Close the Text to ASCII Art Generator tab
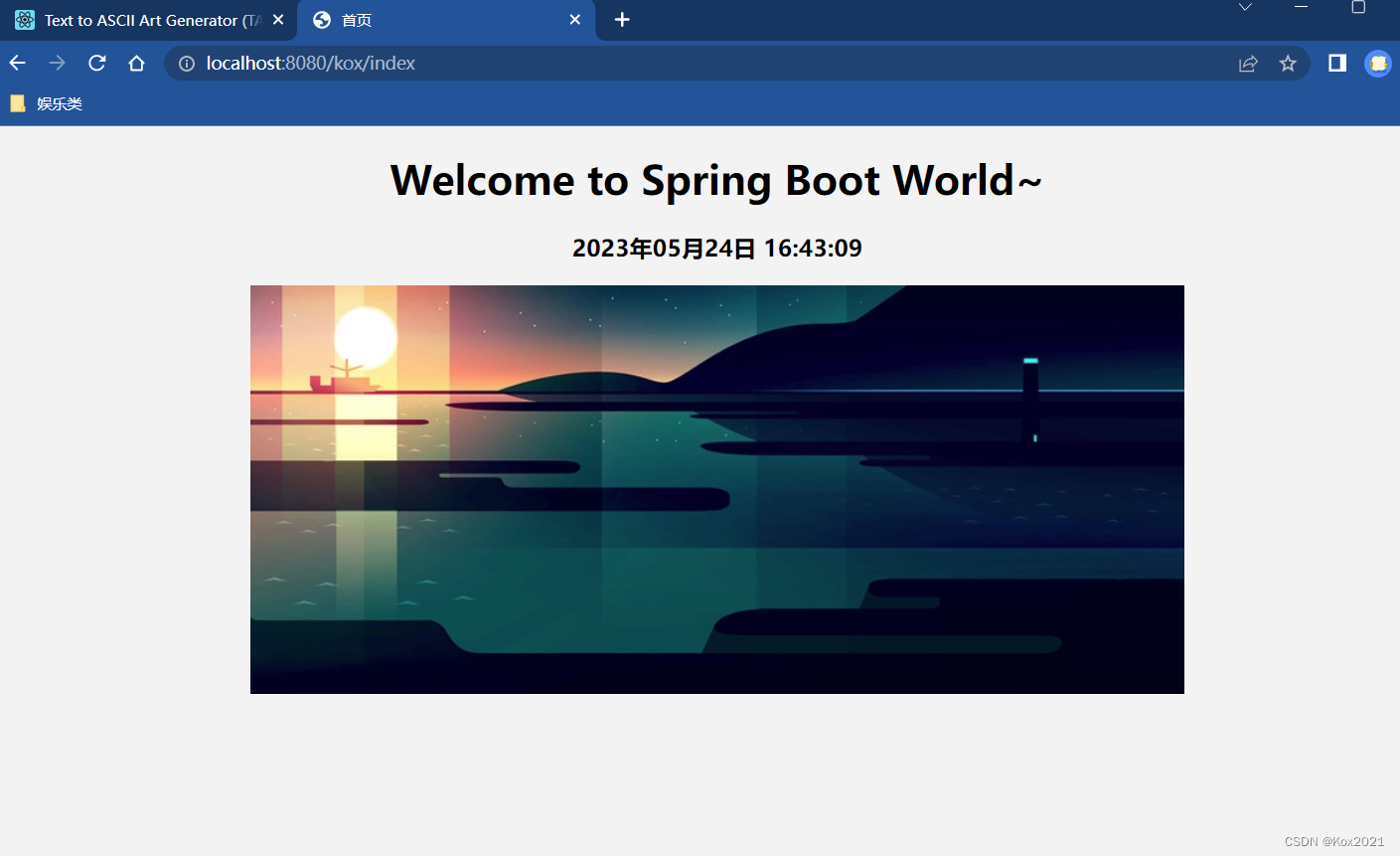The width and height of the screenshot is (1400, 856). point(278,20)
